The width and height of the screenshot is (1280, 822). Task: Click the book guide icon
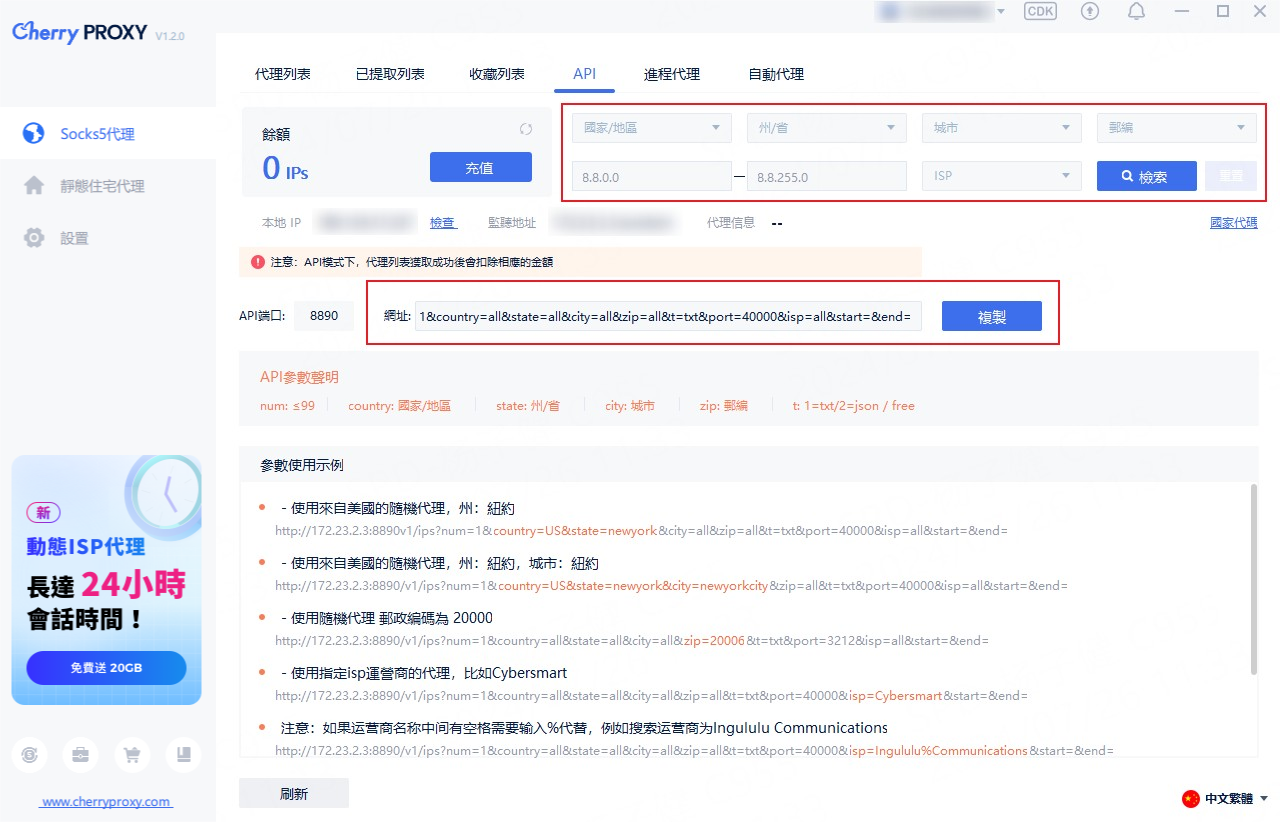pyautogui.click(x=183, y=755)
